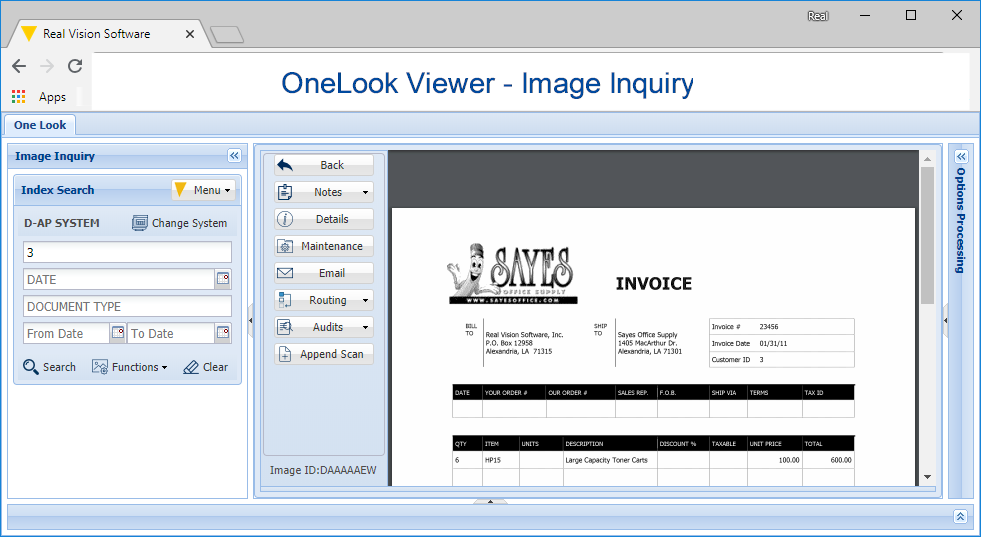Open Maintenance for this image
This screenshot has height=537, width=981.
(323, 246)
